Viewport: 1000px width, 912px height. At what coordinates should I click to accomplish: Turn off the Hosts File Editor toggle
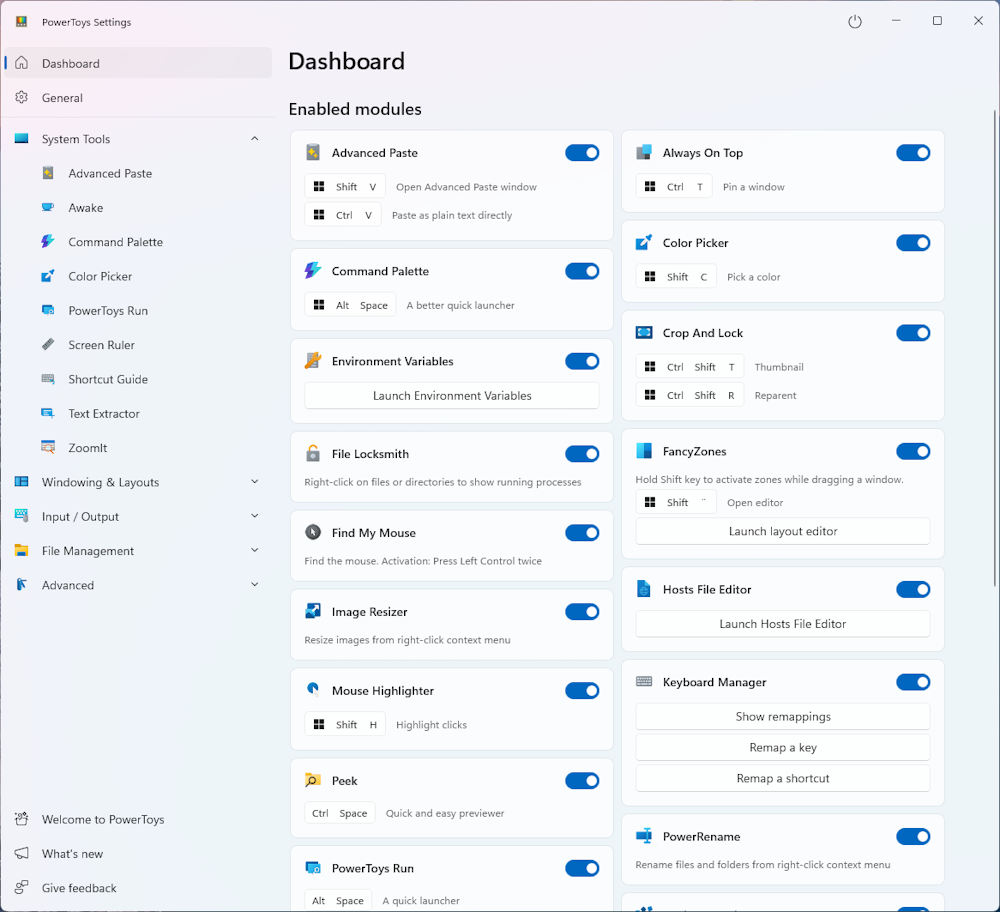[913, 589]
